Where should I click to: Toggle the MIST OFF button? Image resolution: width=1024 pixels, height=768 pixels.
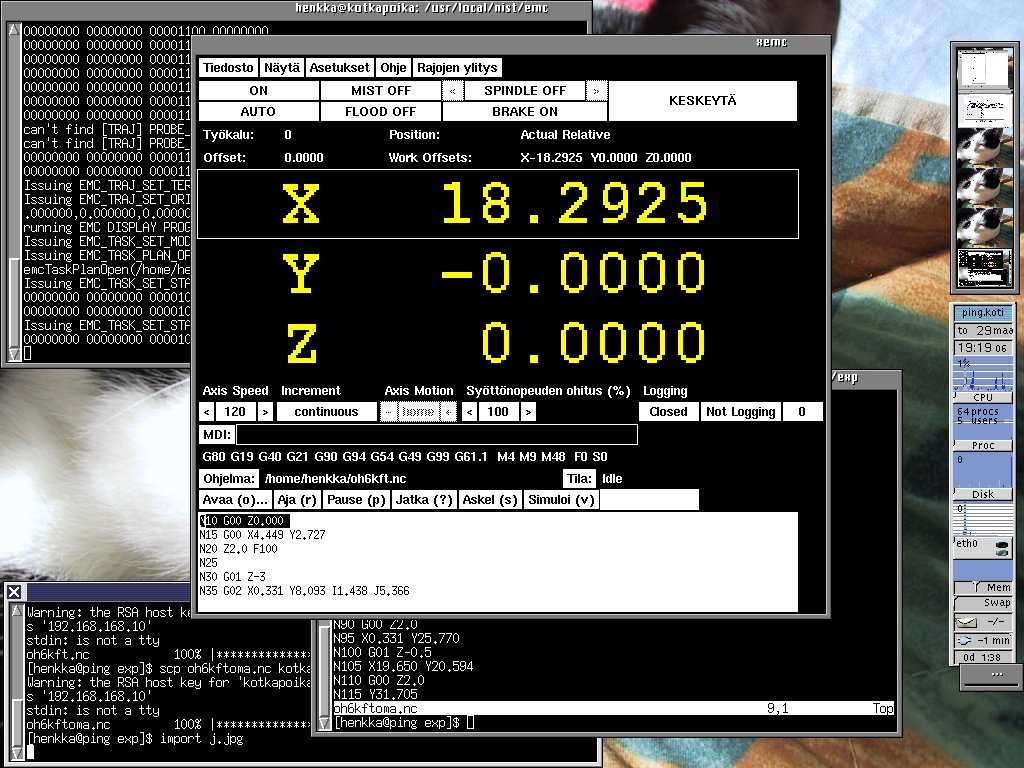381,91
